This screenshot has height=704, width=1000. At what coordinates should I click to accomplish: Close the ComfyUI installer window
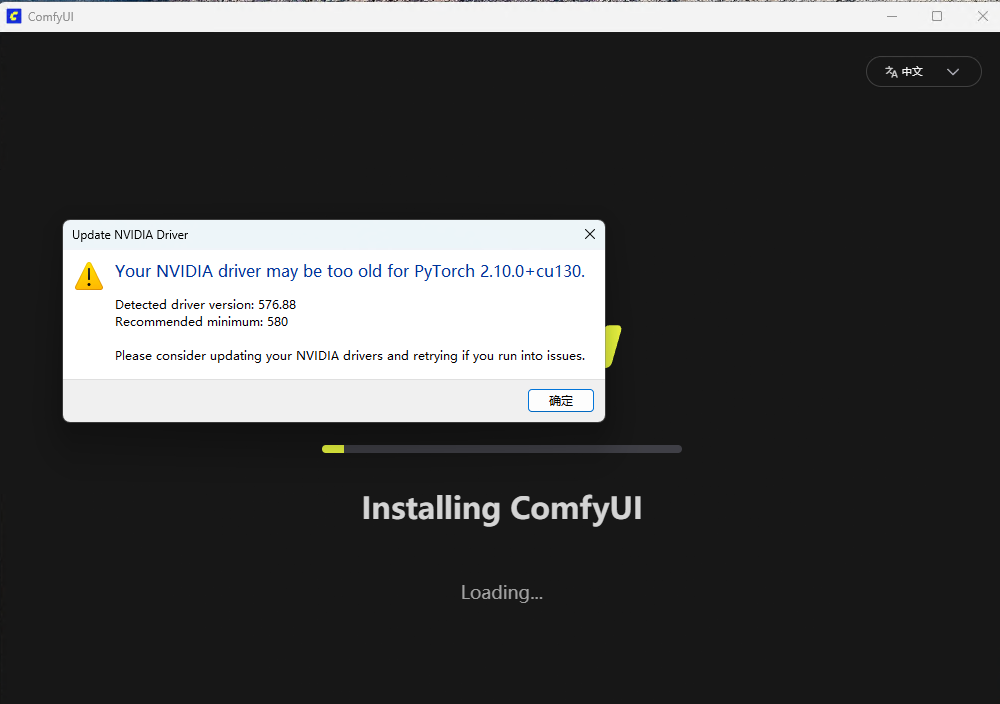[982, 16]
